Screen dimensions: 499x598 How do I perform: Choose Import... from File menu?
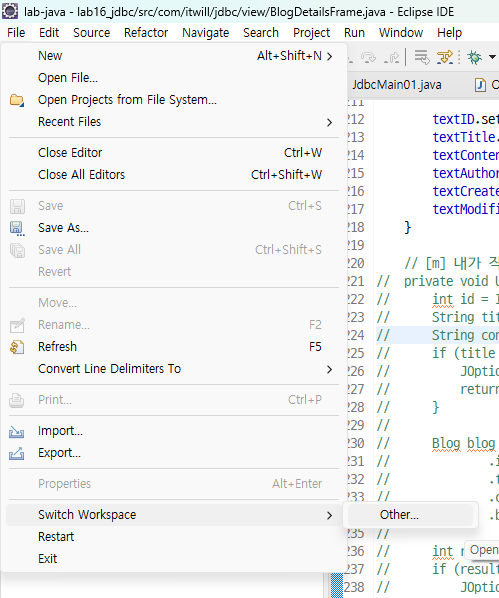(x=174, y=431)
